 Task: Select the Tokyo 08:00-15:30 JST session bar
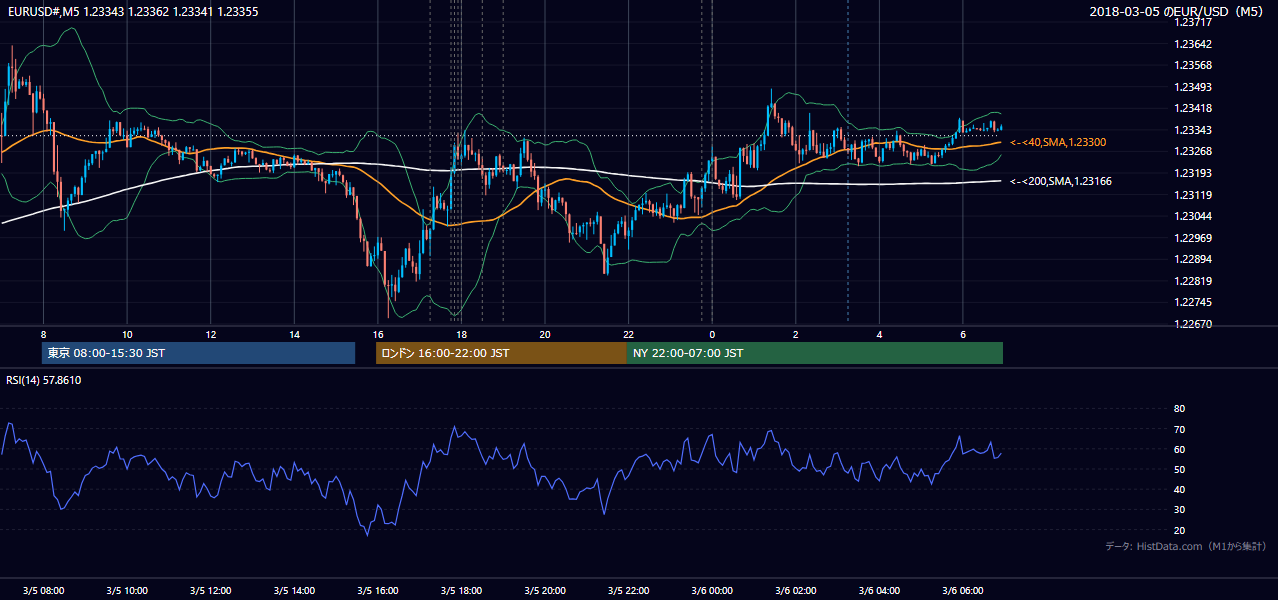click(x=199, y=353)
